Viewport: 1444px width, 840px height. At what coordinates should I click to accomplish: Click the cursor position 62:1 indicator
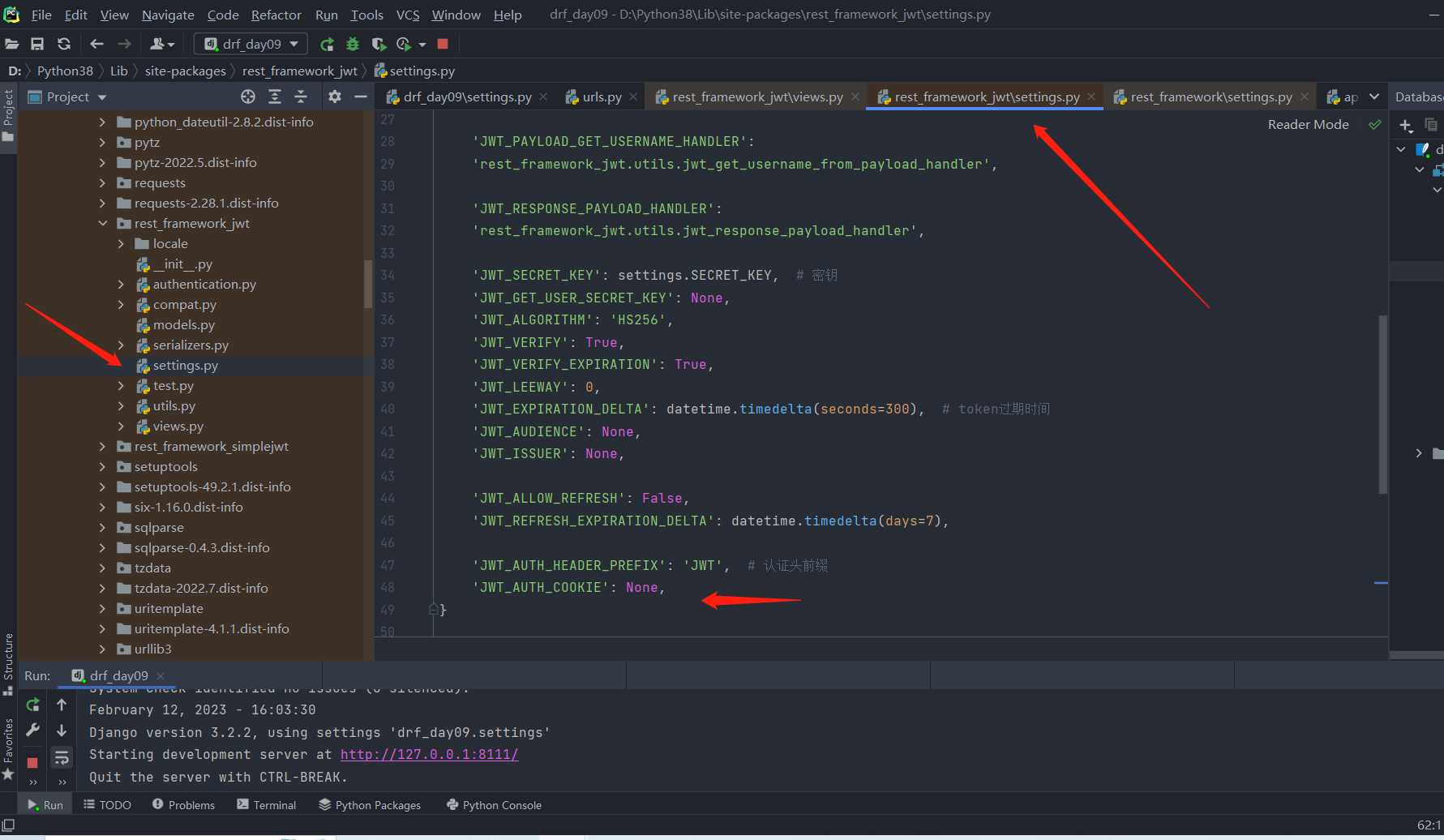point(1429,825)
